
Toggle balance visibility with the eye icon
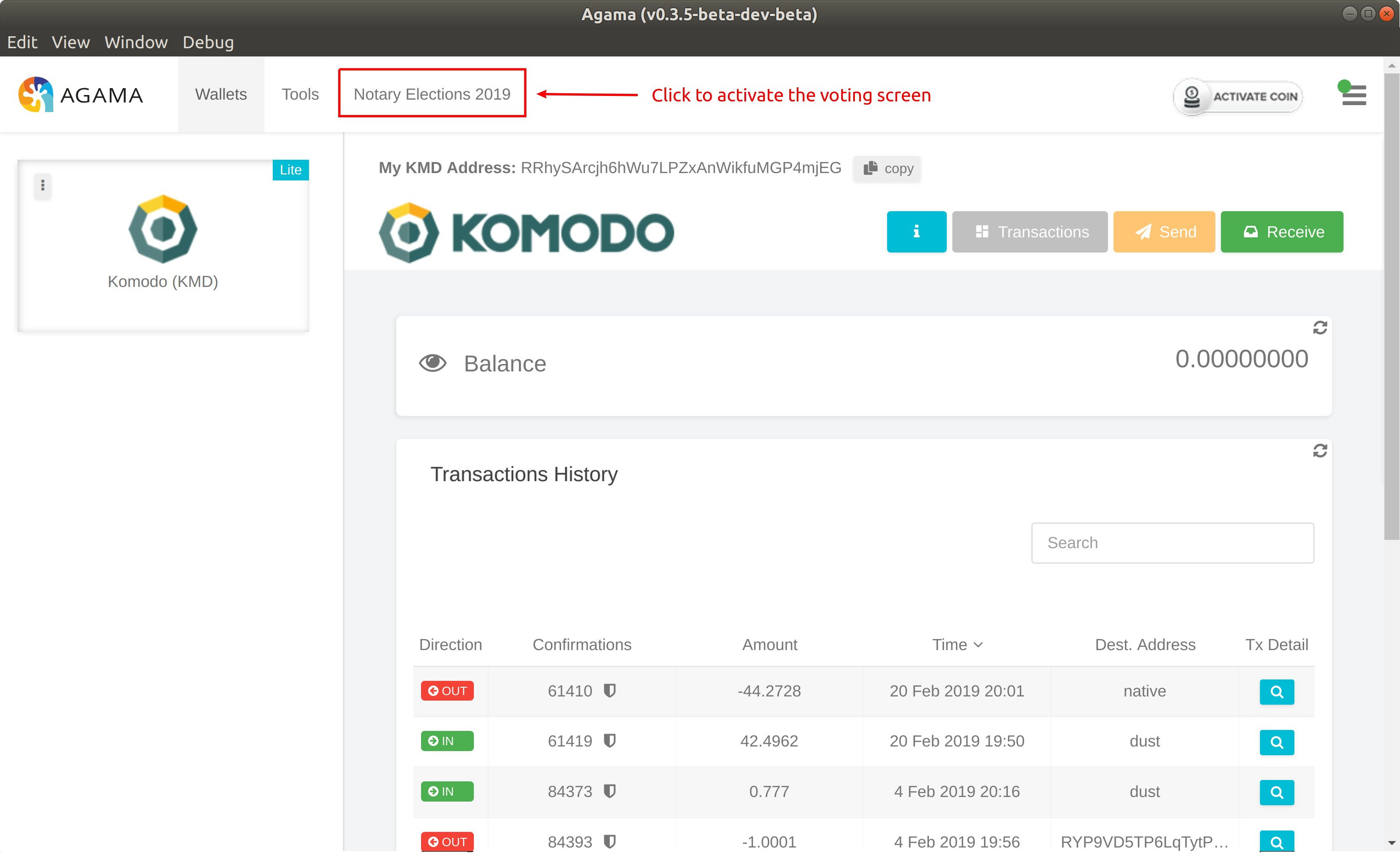point(433,363)
